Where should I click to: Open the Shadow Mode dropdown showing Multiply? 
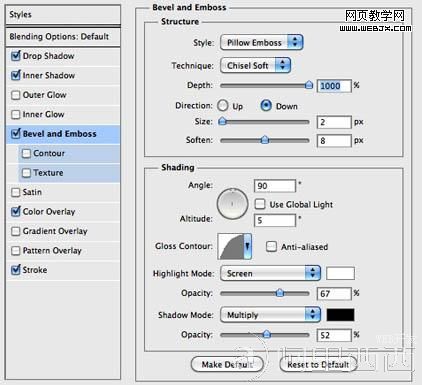point(270,315)
